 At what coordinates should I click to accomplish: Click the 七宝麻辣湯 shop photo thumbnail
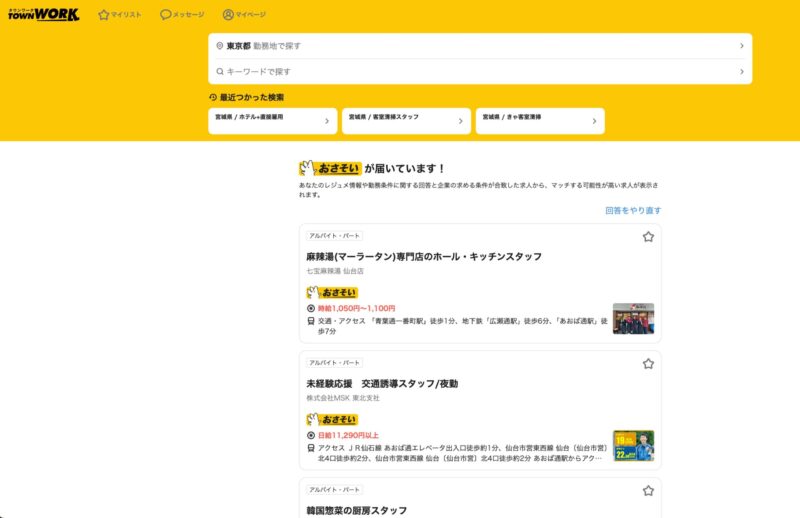pyautogui.click(x=633, y=318)
